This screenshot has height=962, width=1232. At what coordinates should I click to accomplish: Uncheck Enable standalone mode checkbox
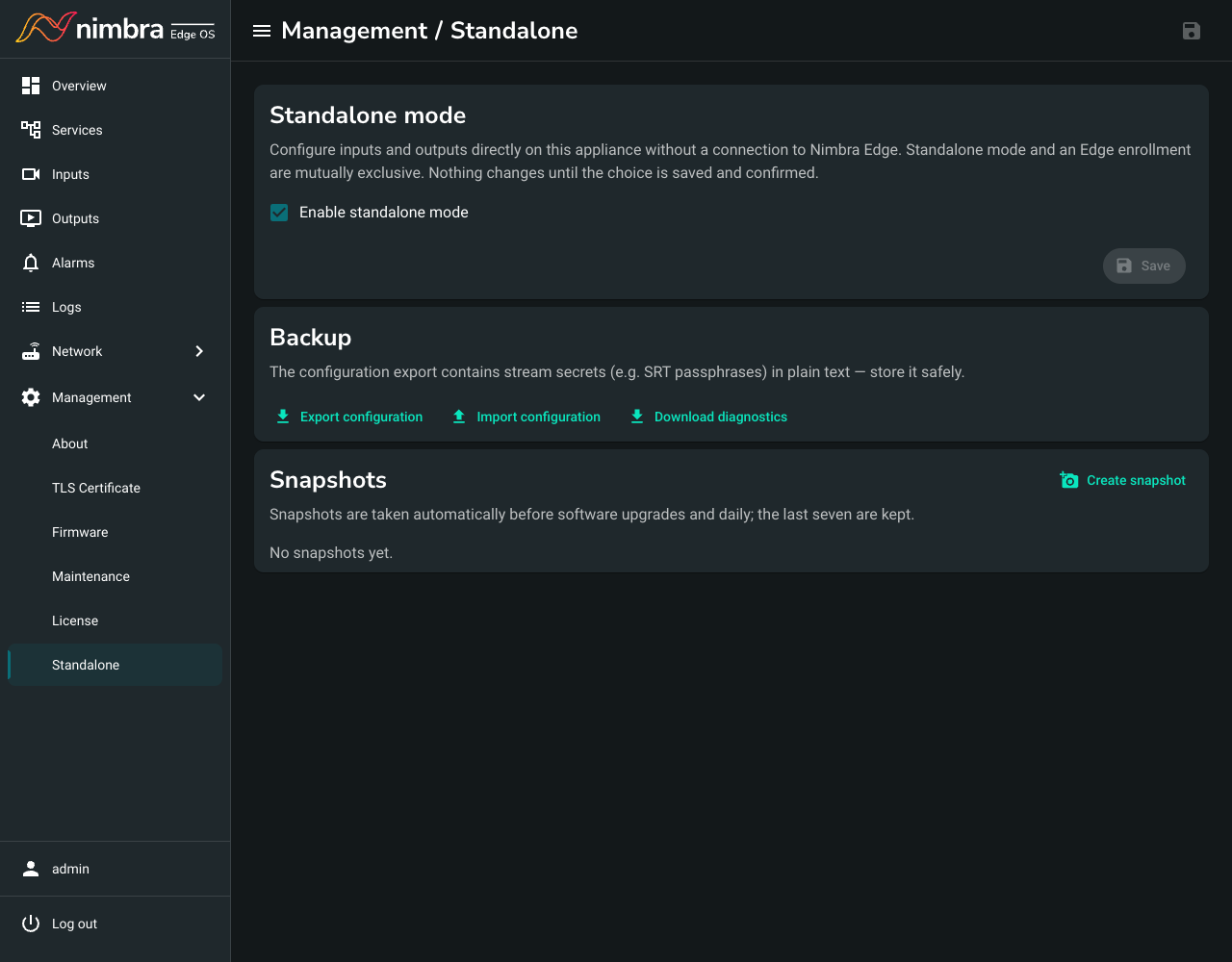[x=279, y=213]
